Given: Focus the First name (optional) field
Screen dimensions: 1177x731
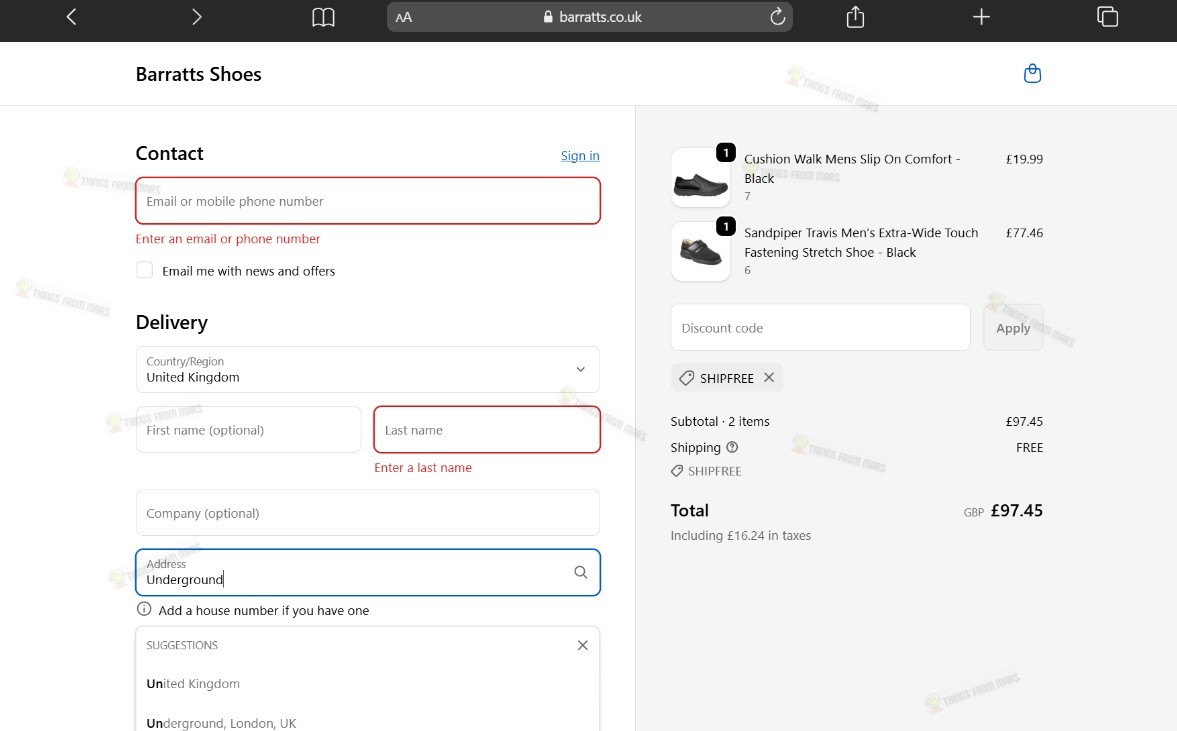Looking at the screenshot, I should click(248, 429).
